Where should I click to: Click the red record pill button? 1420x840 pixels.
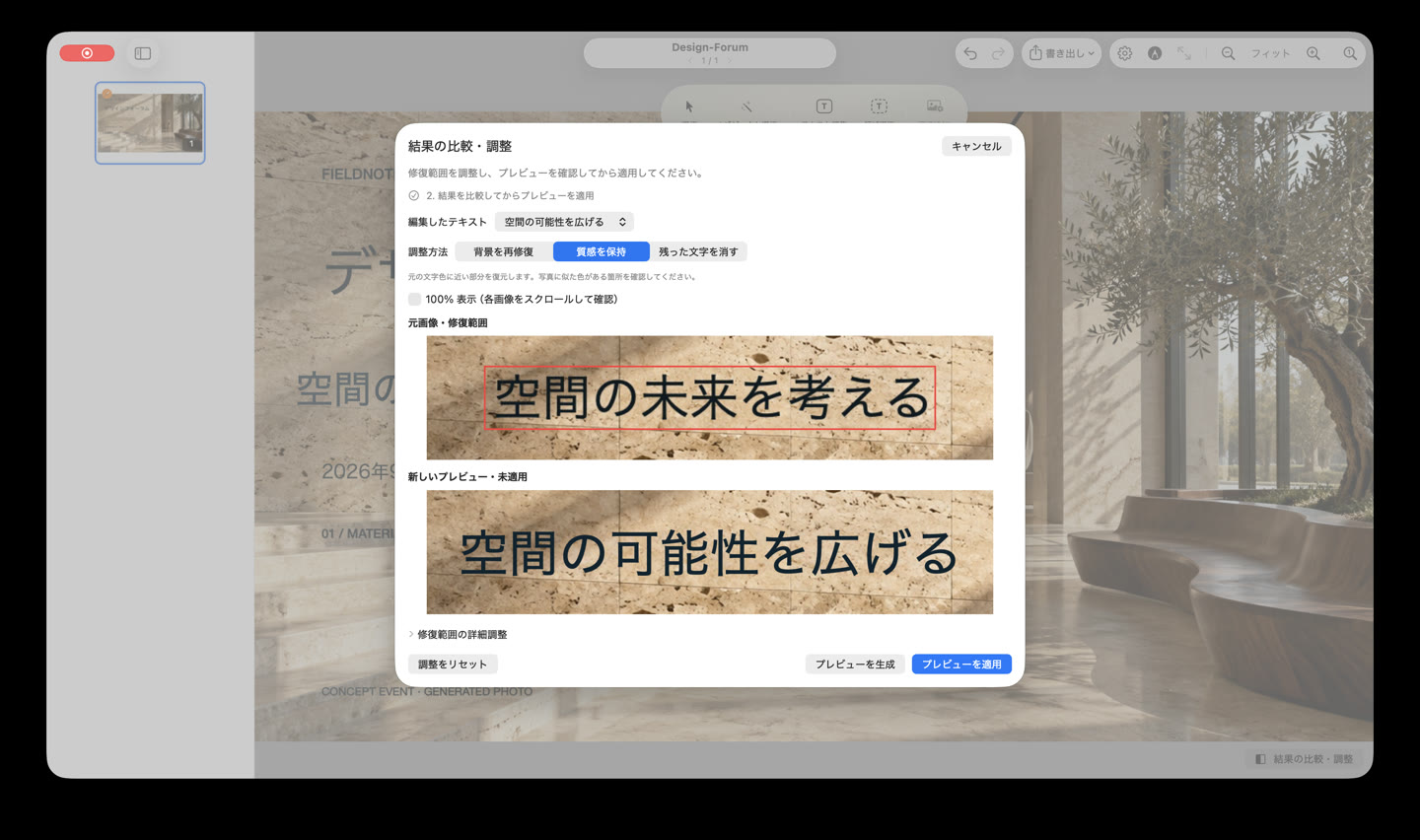(x=87, y=53)
